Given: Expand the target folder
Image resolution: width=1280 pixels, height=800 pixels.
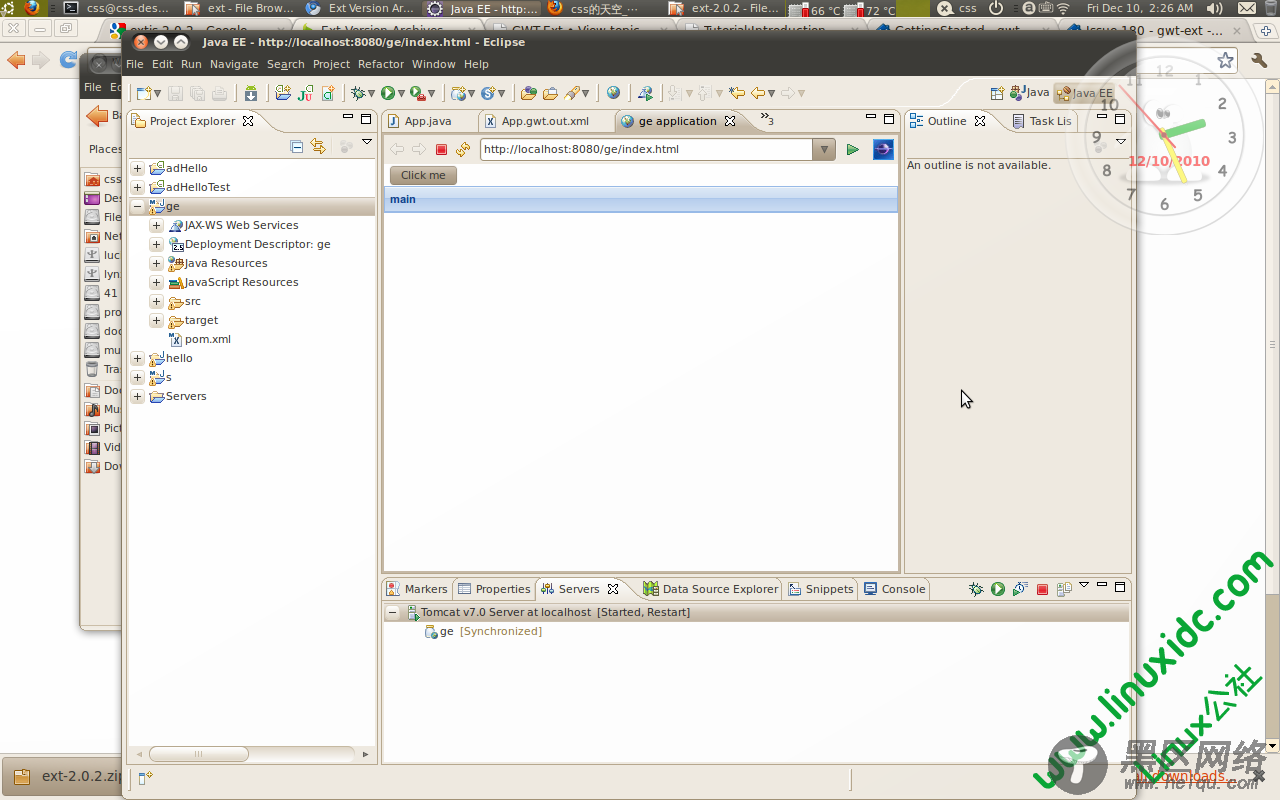Looking at the screenshot, I should coord(156,320).
